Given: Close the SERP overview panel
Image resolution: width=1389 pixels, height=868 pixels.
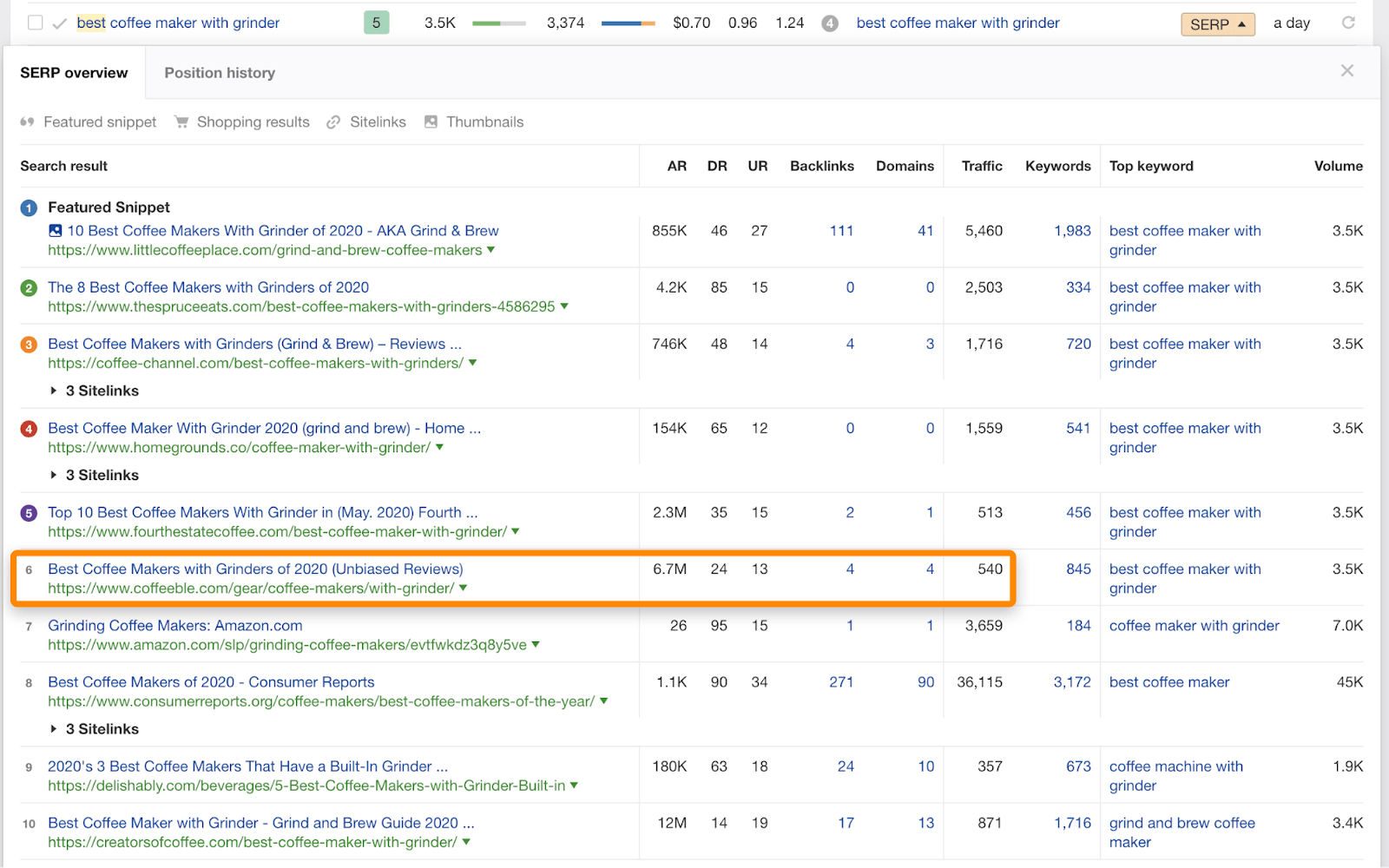Looking at the screenshot, I should [x=1346, y=70].
